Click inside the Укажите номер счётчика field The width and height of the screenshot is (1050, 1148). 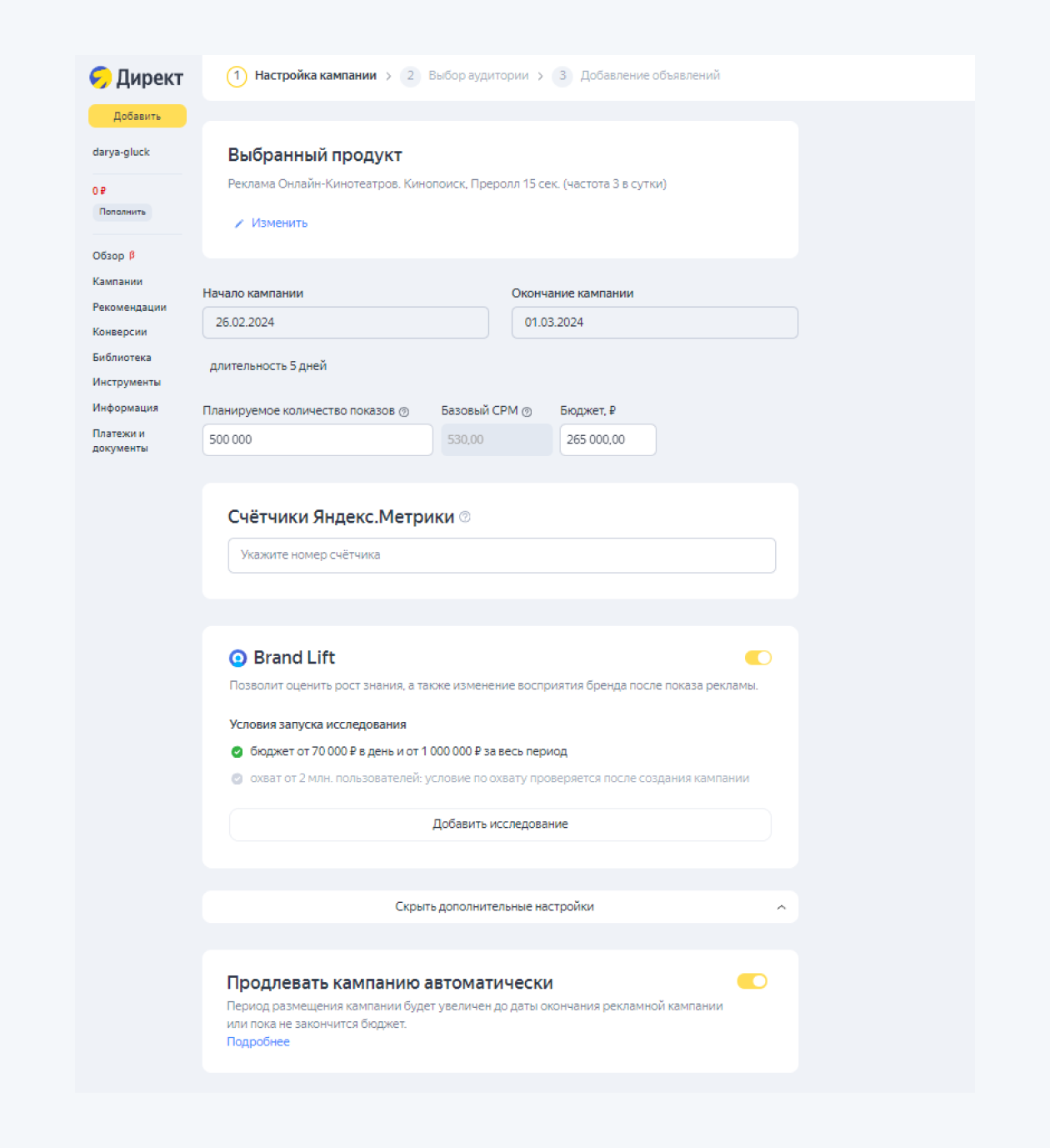point(500,554)
